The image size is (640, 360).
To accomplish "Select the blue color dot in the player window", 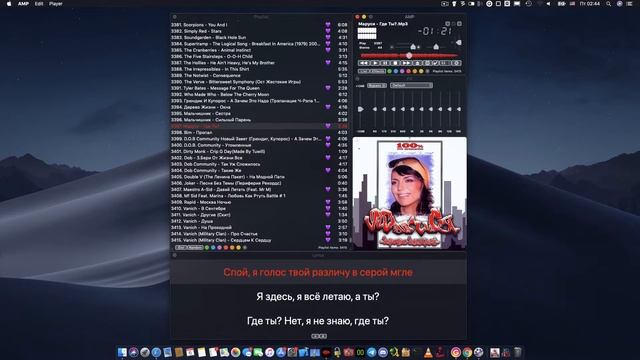I will pos(396,71).
